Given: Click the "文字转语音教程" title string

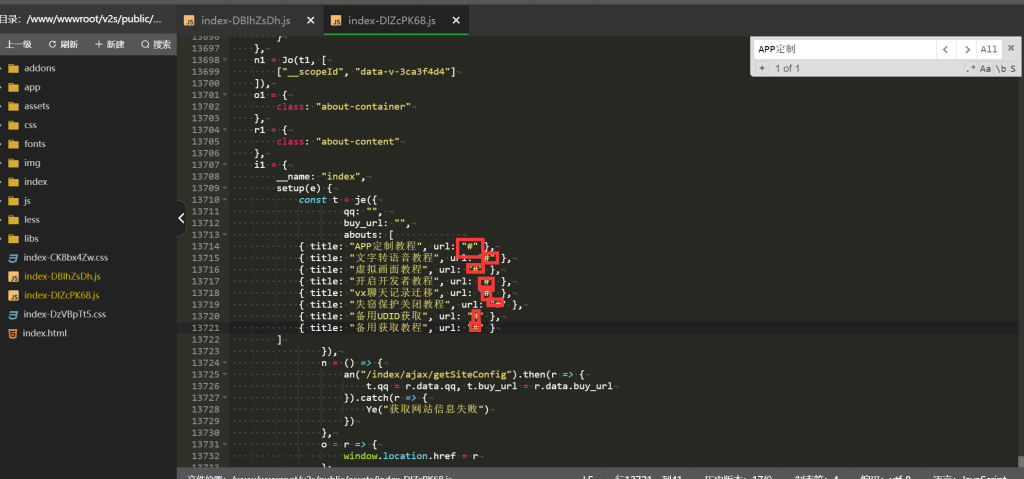Looking at the screenshot, I should (x=393, y=258).
